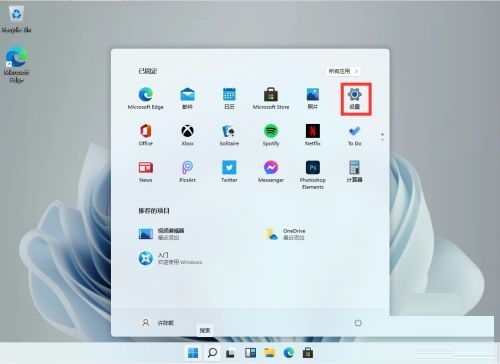500x364 pixels.
Task: Open the recommended Video Editor item
Action: [x=162, y=234]
